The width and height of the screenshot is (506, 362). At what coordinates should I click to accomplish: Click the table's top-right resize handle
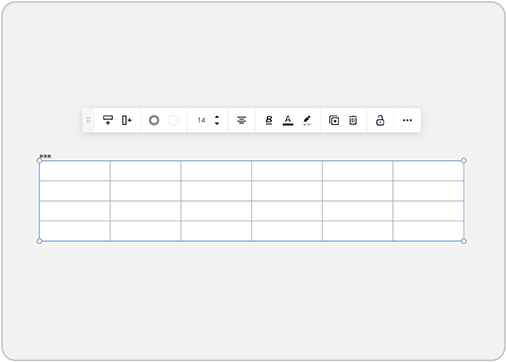pos(464,161)
